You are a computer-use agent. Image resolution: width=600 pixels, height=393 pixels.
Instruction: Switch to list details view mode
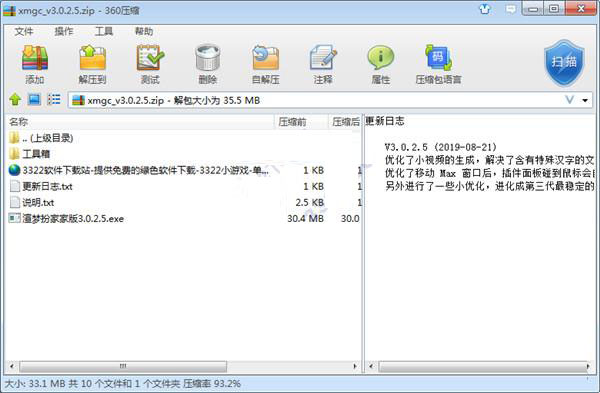54,100
